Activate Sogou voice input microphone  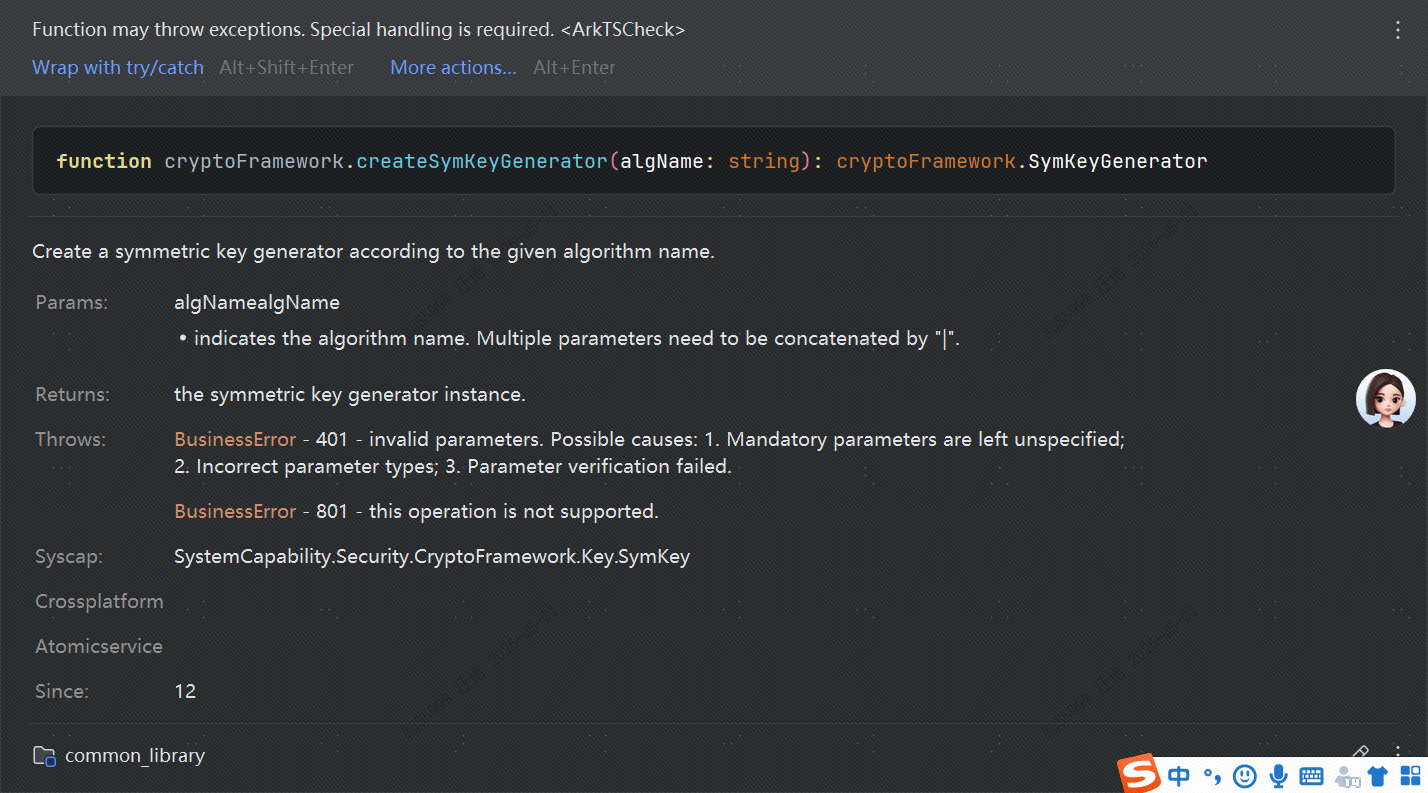1277,775
